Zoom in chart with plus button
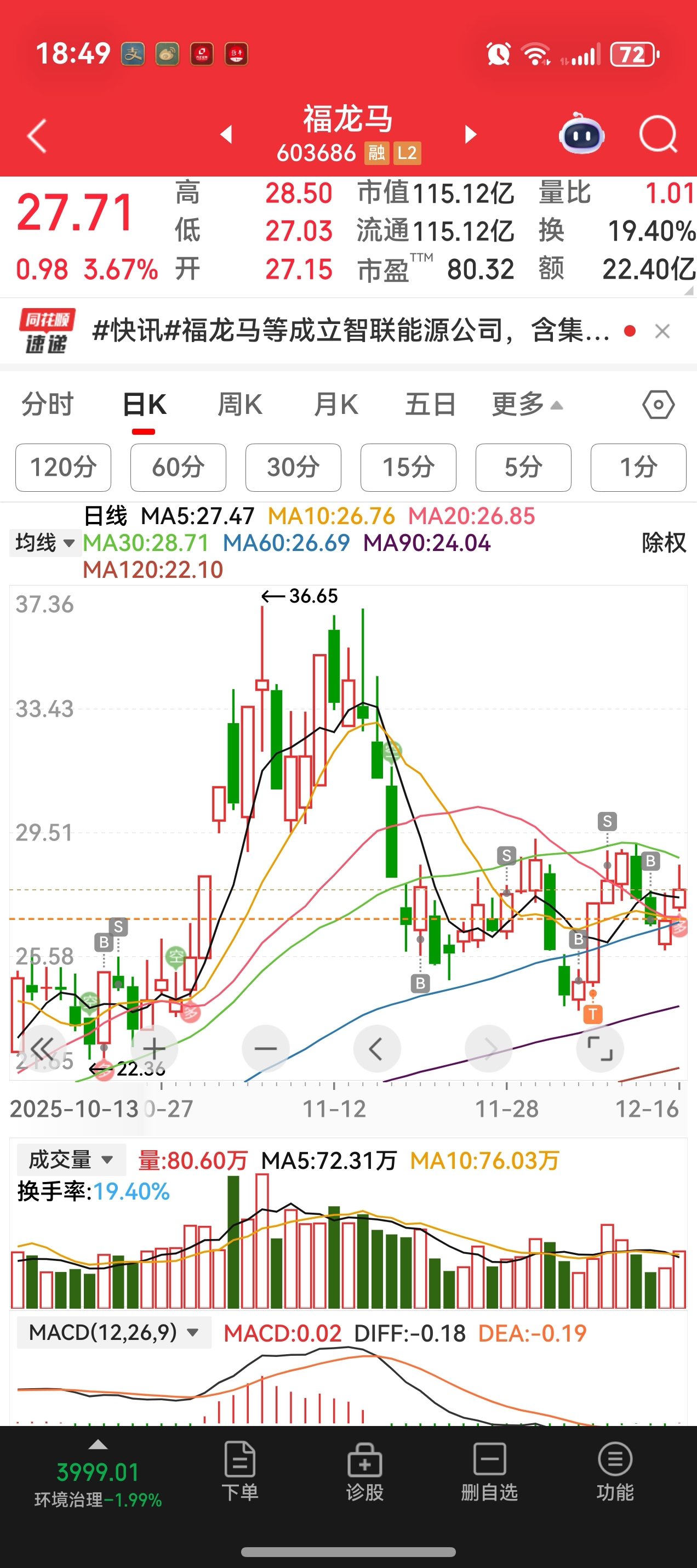Image resolution: width=697 pixels, height=1568 pixels. (154, 1048)
